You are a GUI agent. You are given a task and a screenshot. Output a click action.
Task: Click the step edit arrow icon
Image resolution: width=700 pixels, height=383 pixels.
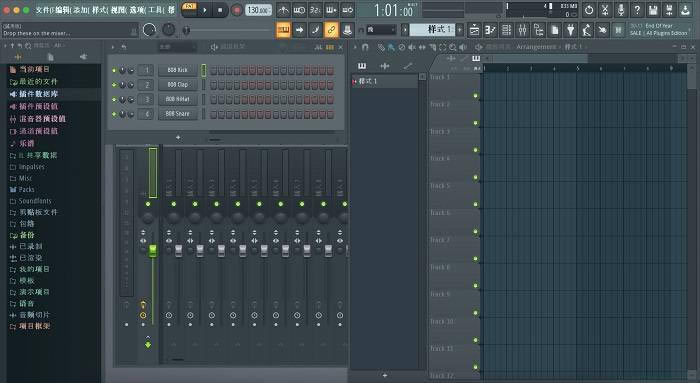(x=300, y=30)
